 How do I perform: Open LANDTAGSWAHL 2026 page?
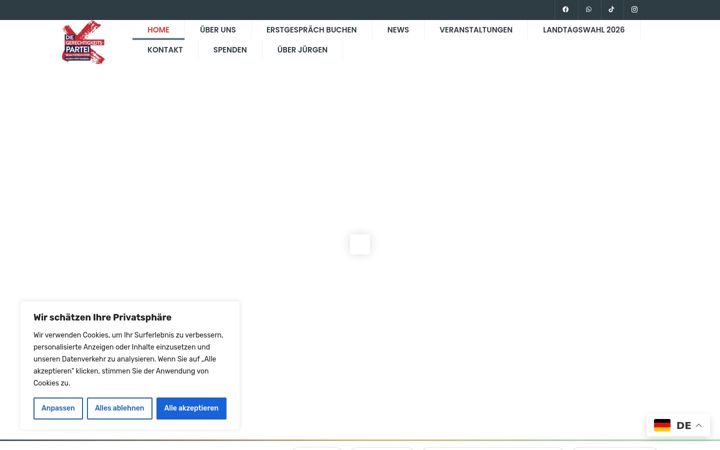pos(584,30)
